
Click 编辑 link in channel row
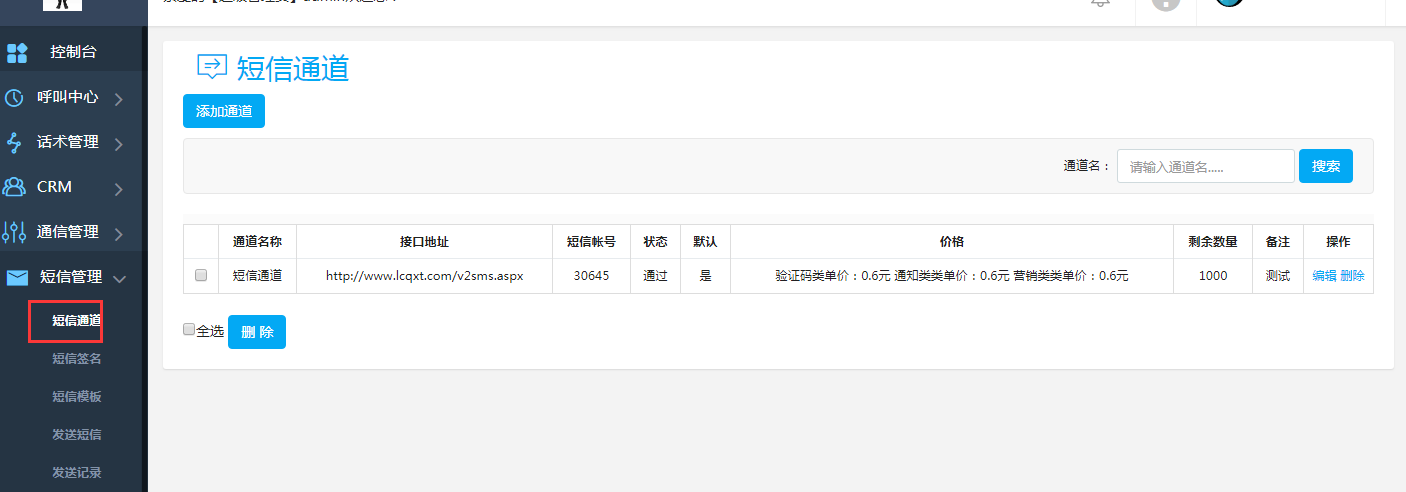(x=1324, y=276)
